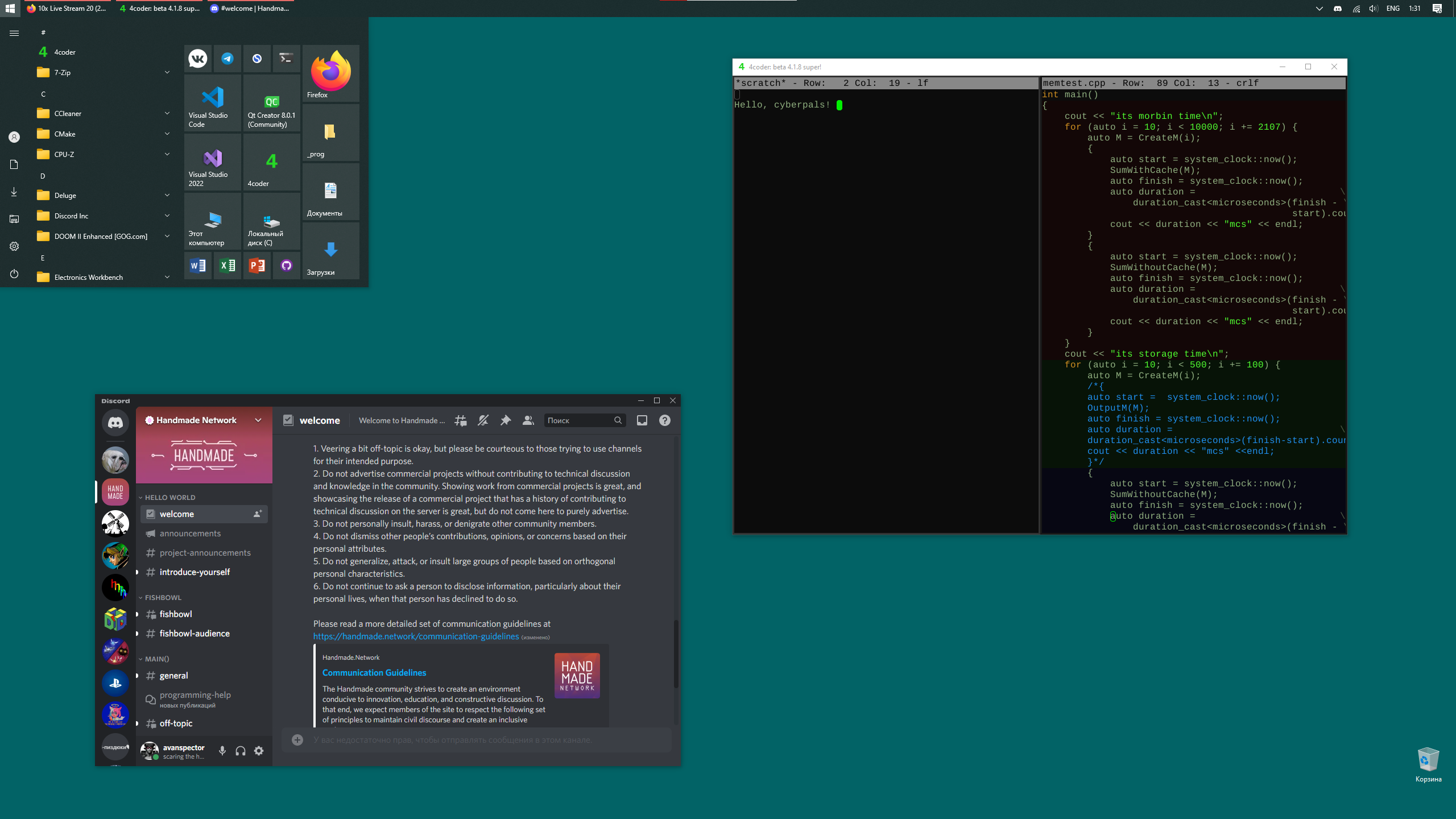Screen dimensions: 1456x819
Task: Open Telegram tile in Start menu
Action: pyautogui.click(x=227, y=59)
